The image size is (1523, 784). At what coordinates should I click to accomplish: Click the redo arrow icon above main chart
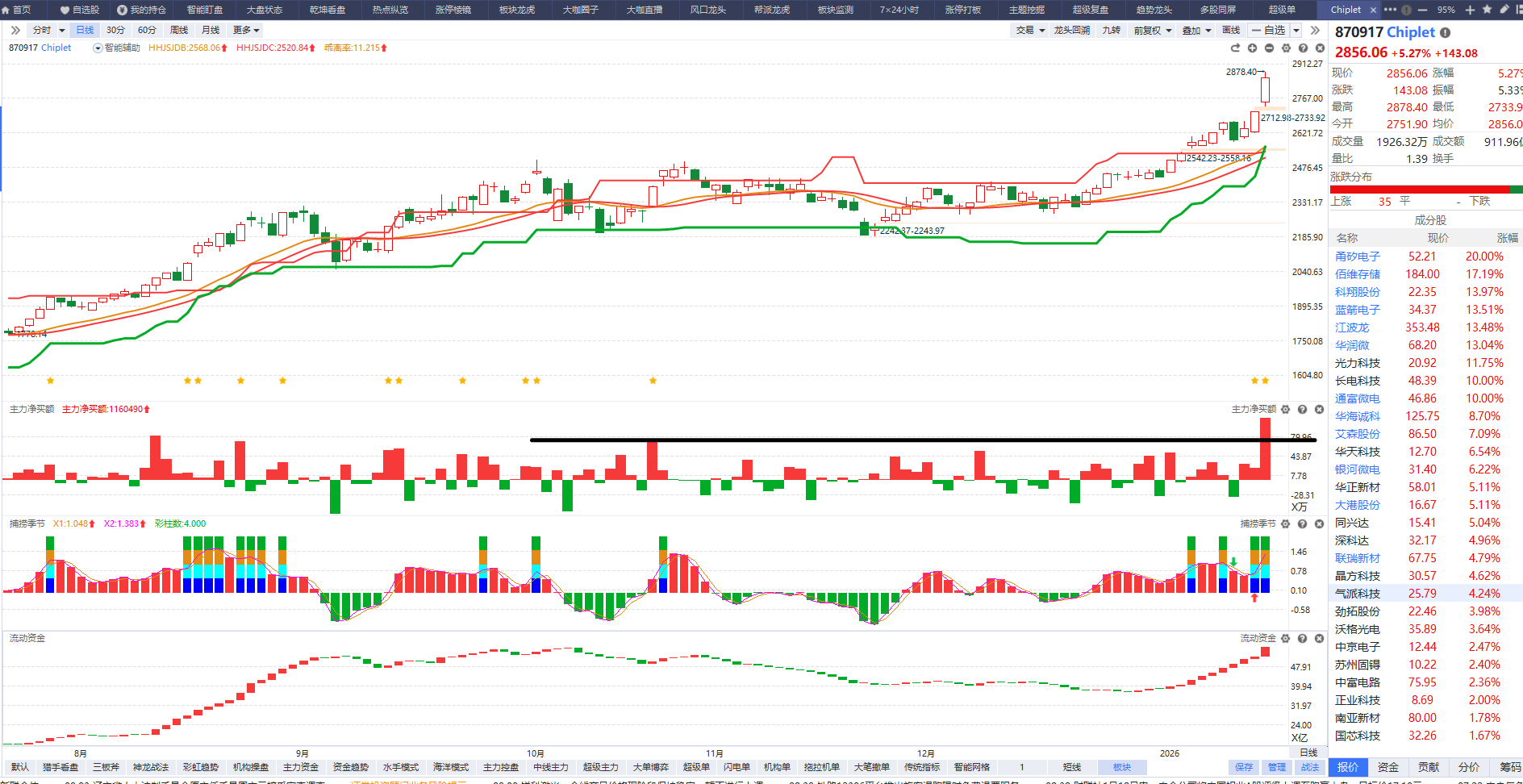[1235, 48]
